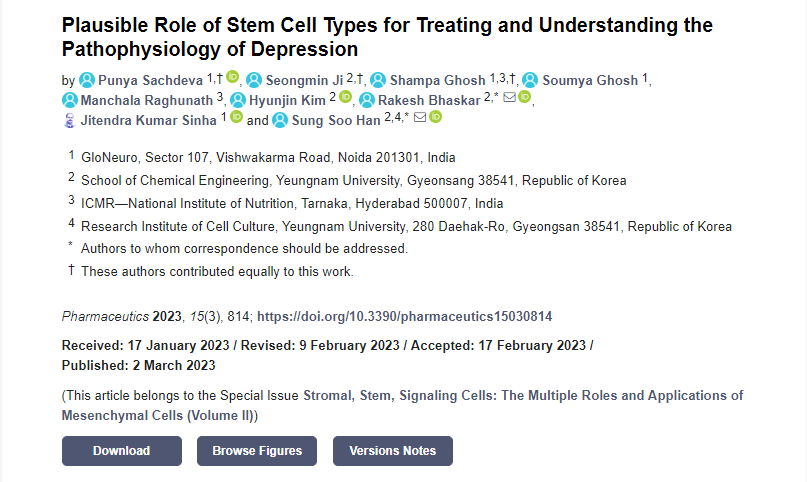
Task: Click the ORCID icon beside Hyunjin Kim
Action: click(x=346, y=97)
